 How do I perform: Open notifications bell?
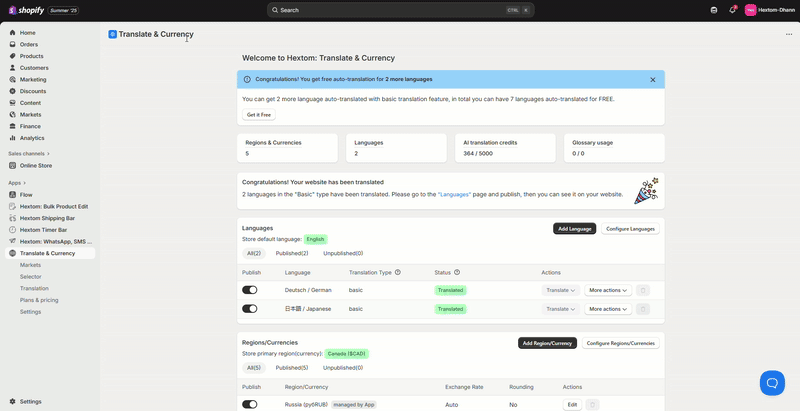732,10
